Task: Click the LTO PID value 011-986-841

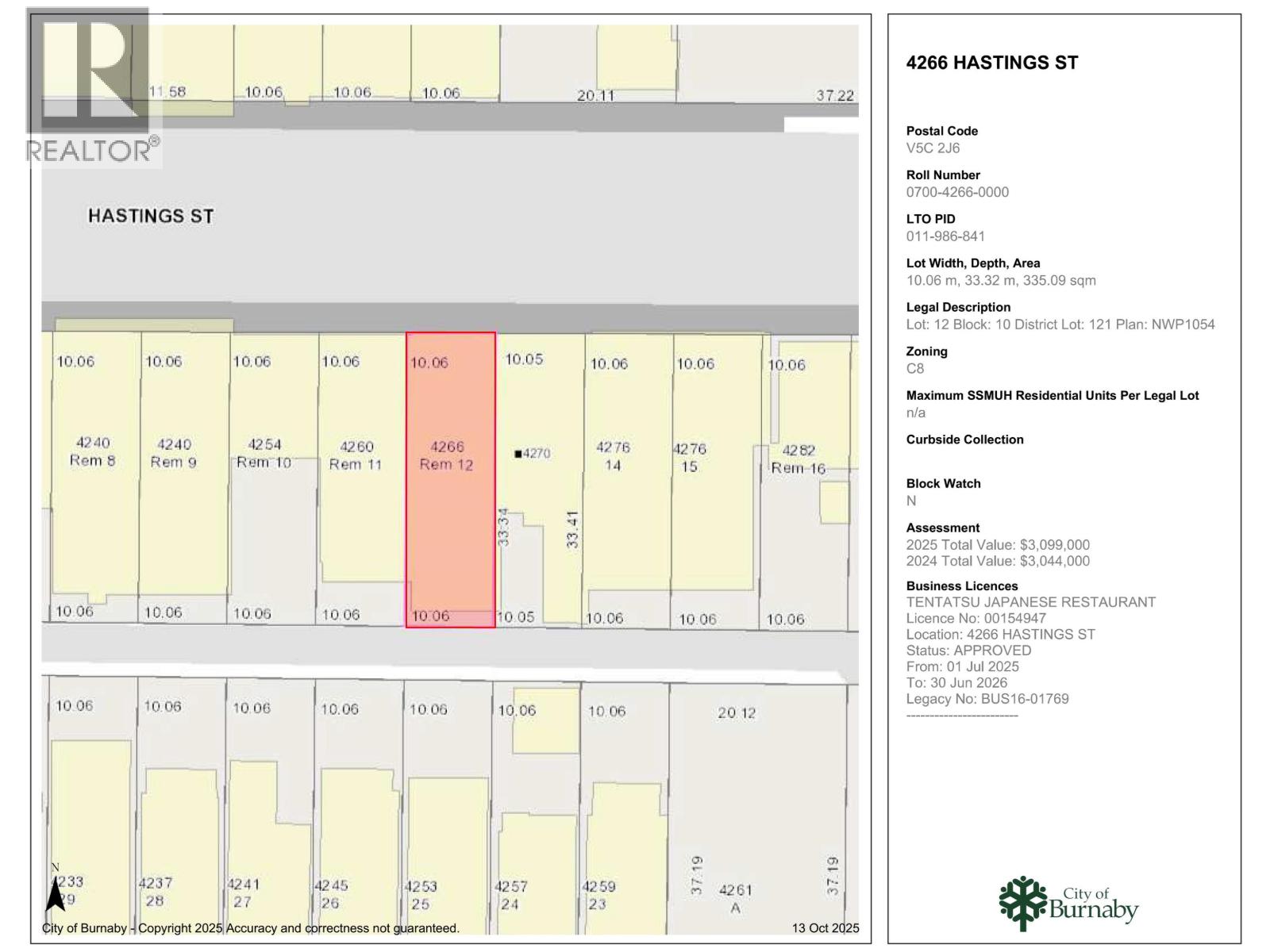Action: 945,236
